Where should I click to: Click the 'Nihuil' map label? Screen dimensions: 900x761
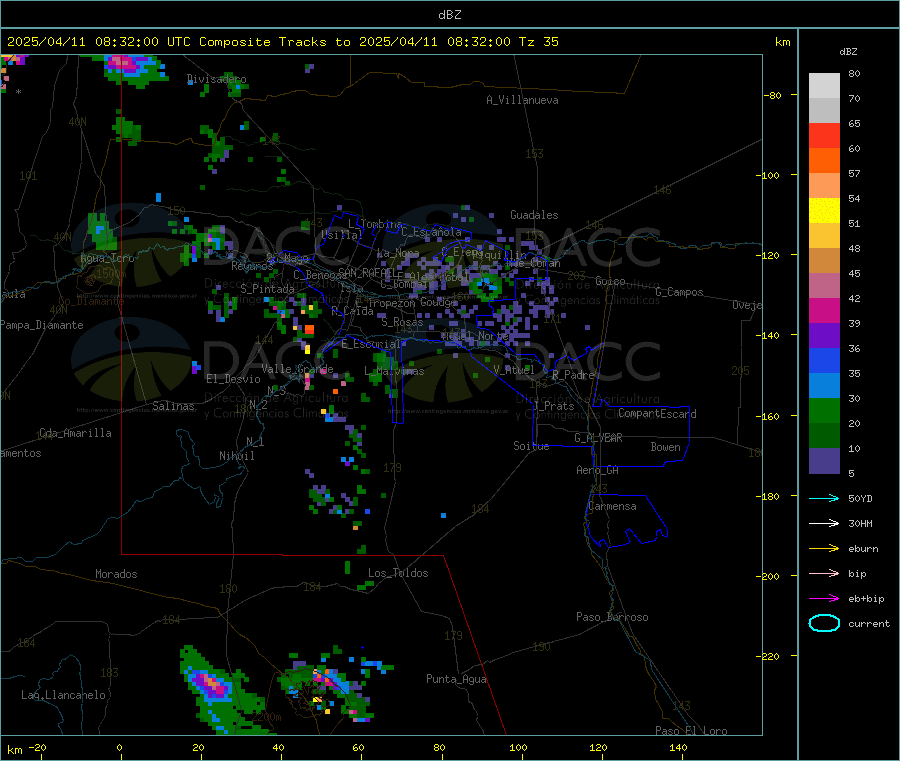point(237,456)
